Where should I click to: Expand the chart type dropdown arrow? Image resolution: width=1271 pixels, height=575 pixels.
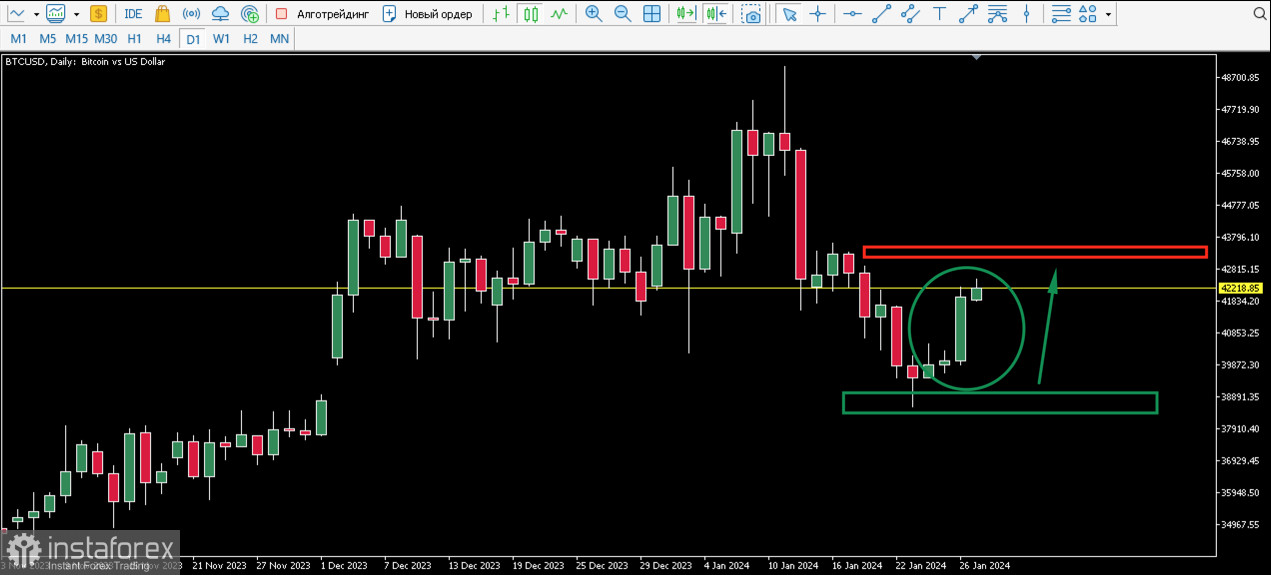tap(37, 14)
